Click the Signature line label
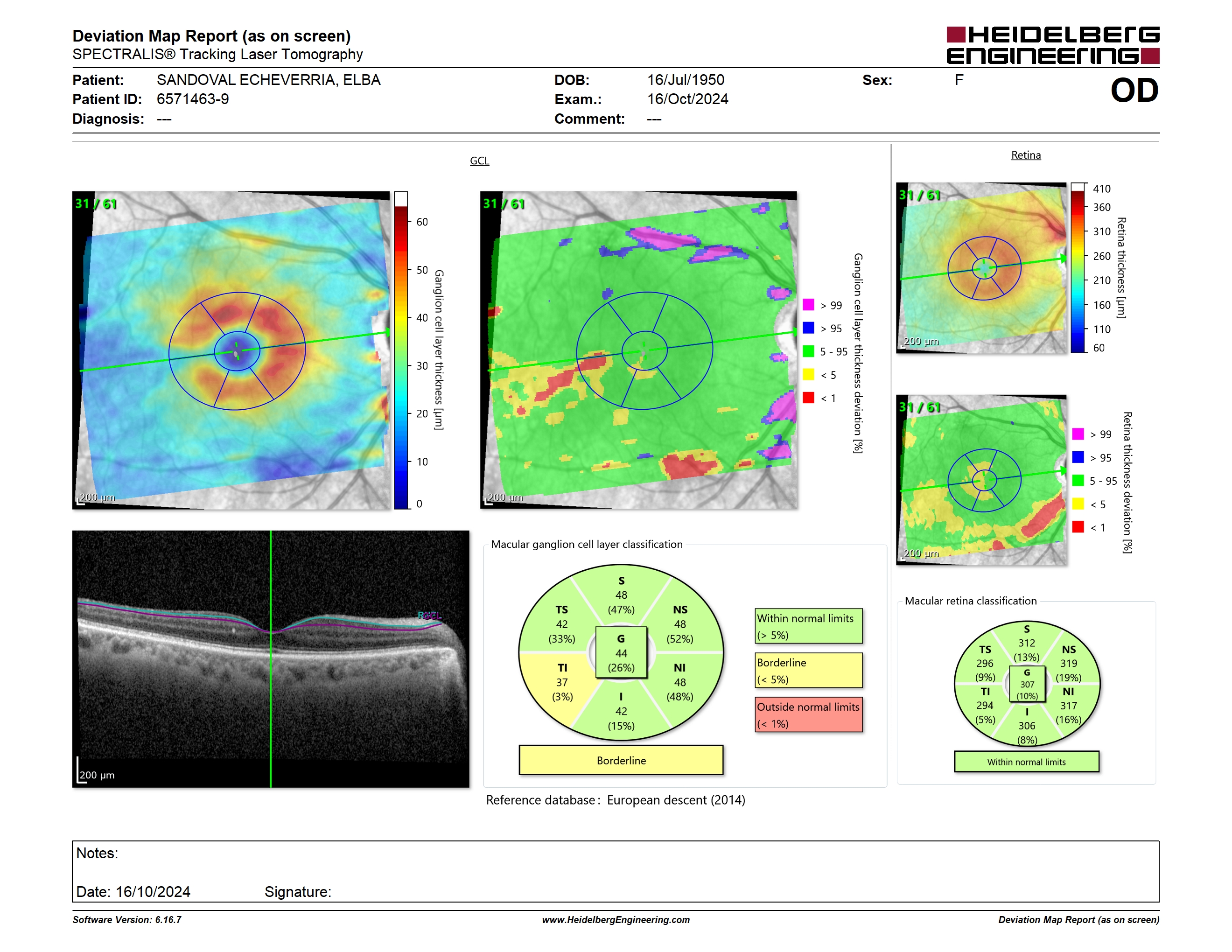Viewport: 1232px width, 952px height. point(298,892)
